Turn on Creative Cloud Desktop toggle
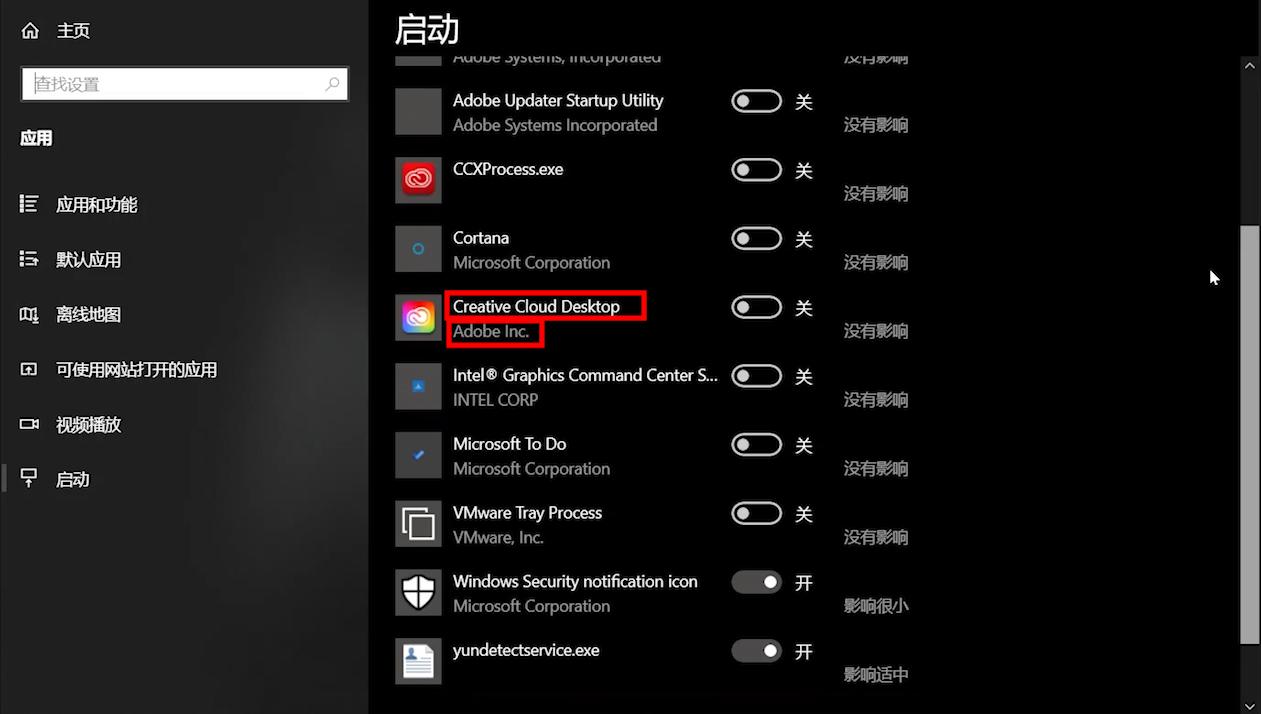This screenshot has width=1261, height=714. click(x=756, y=307)
